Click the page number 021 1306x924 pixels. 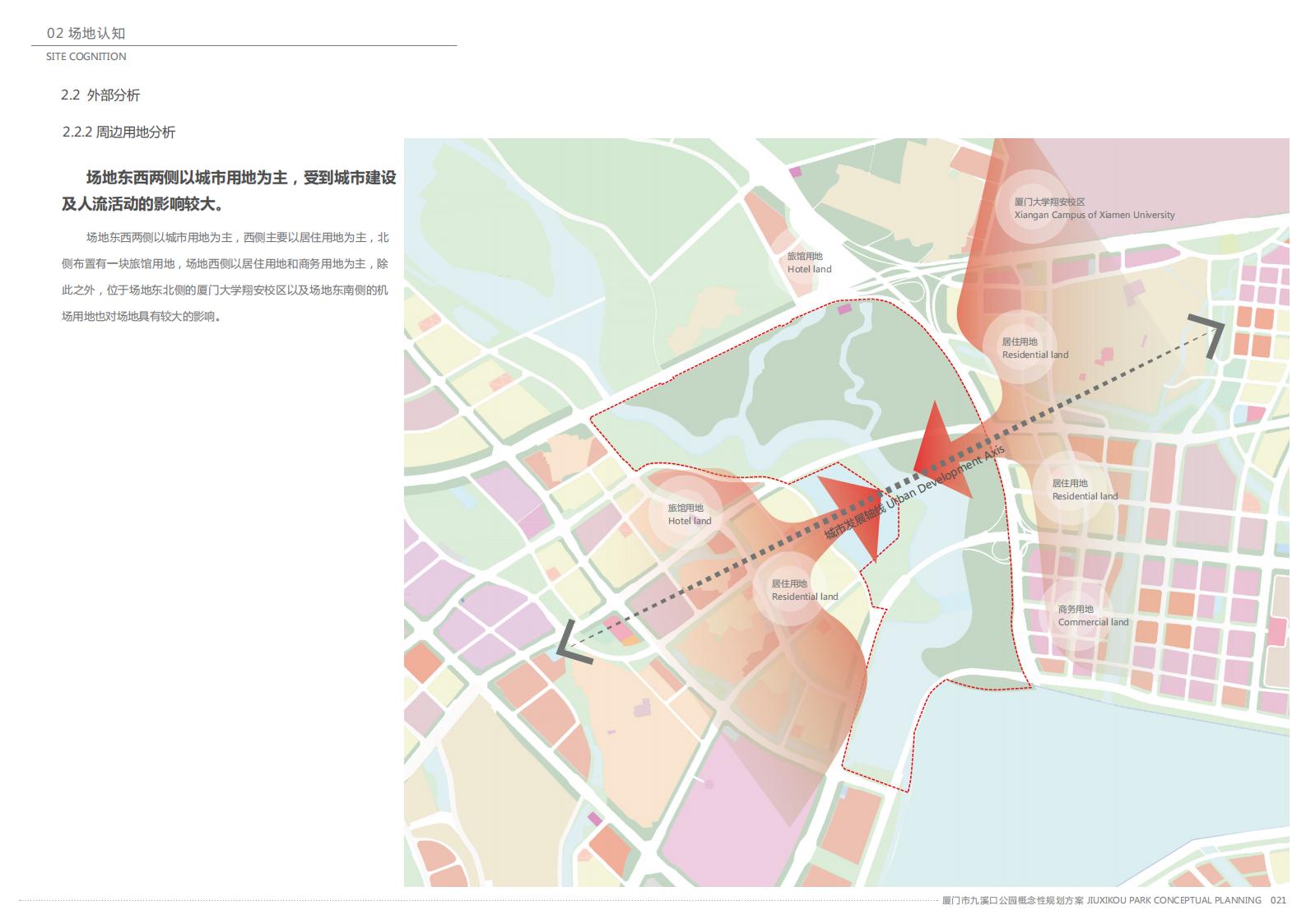1278,900
